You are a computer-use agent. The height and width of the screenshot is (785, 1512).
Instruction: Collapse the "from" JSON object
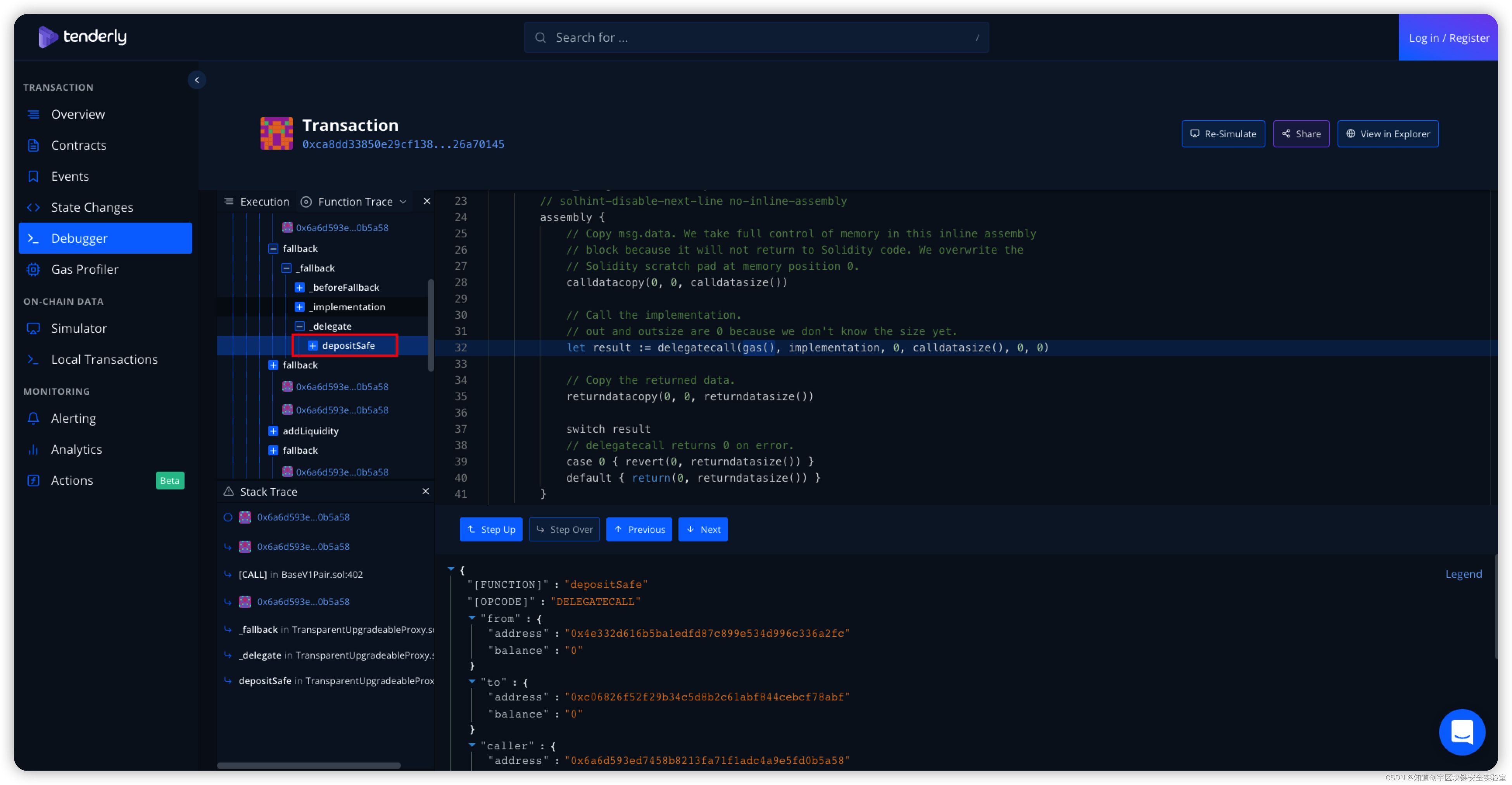coord(472,618)
